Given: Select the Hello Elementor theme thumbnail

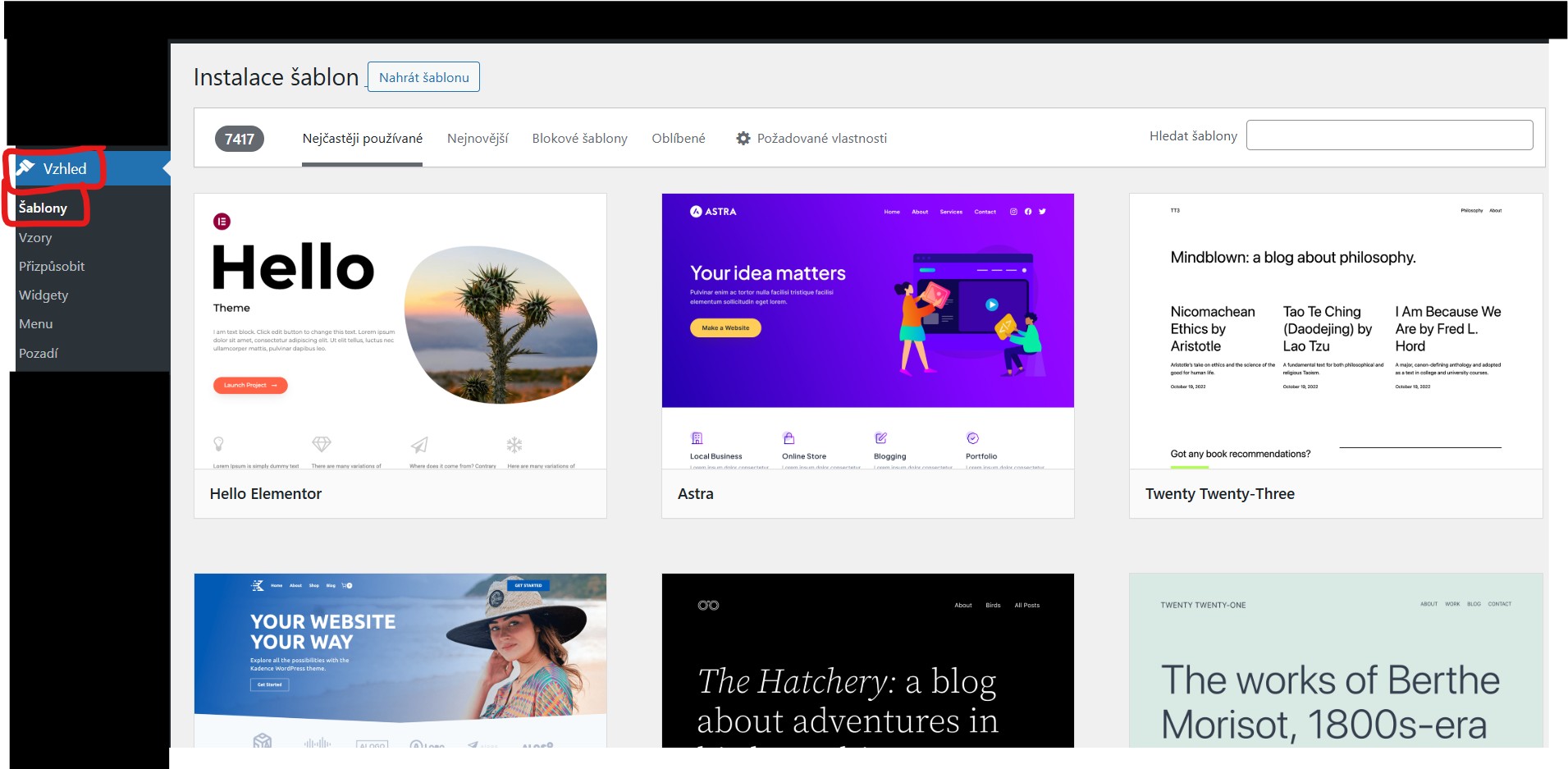Looking at the screenshot, I should pos(400,332).
